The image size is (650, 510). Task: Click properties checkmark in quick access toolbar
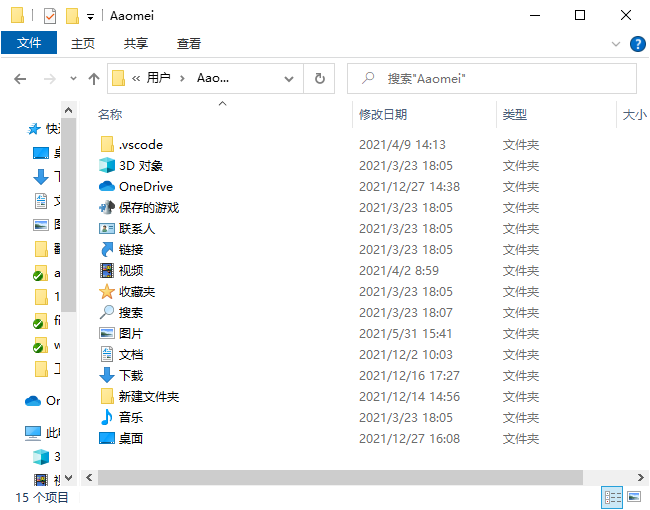50,16
